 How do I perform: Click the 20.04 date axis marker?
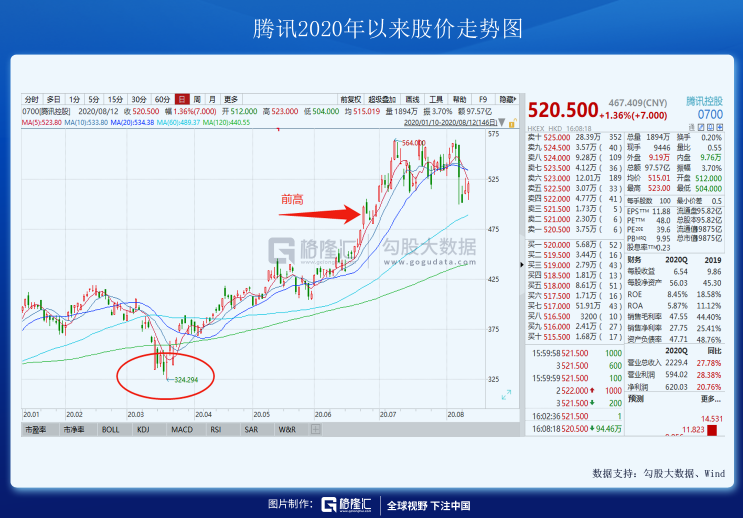click(x=204, y=415)
